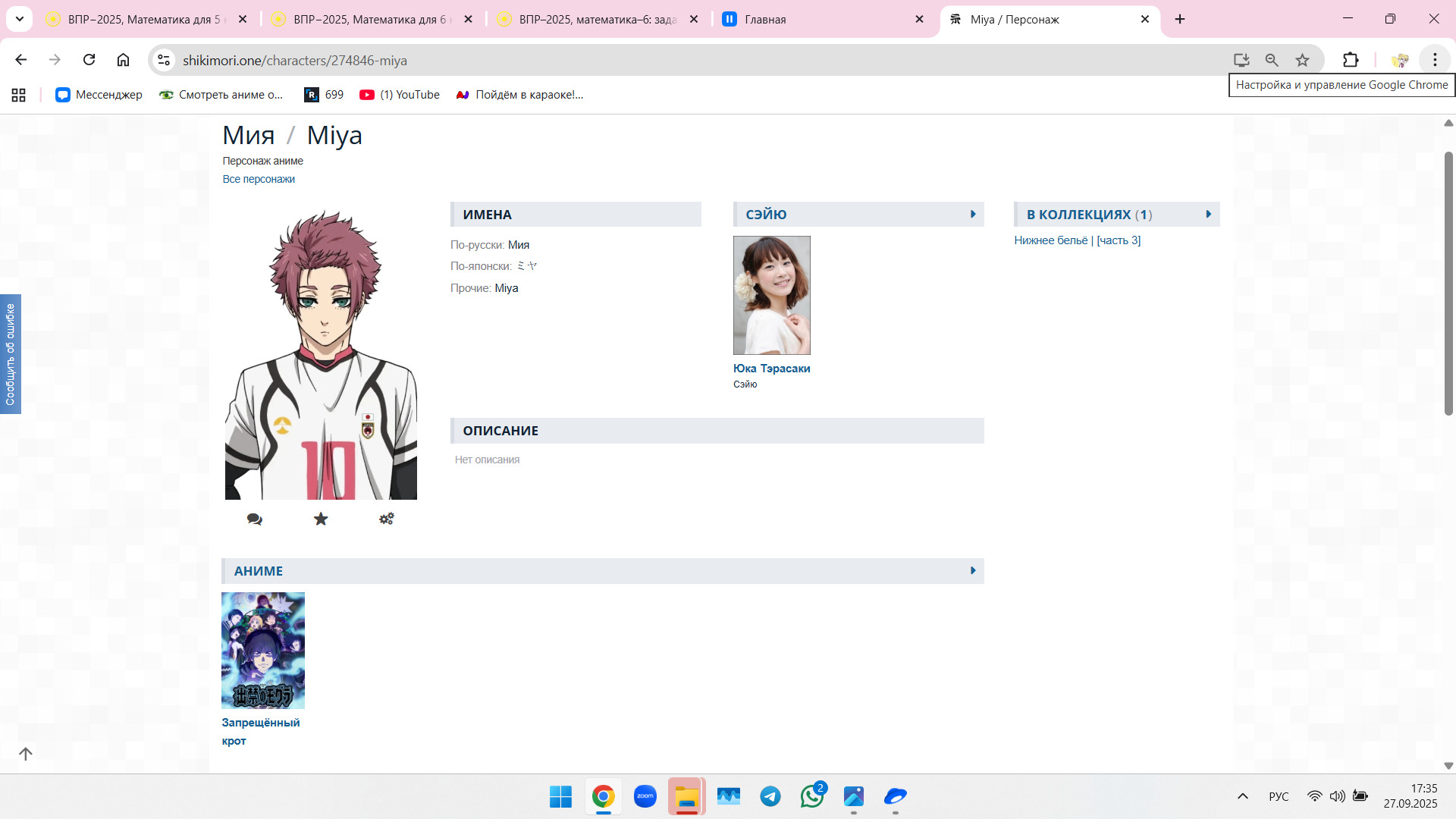The image size is (1456, 819).
Task: Open Юка Тэрасаки seiyuu link
Action: [x=771, y=369]
